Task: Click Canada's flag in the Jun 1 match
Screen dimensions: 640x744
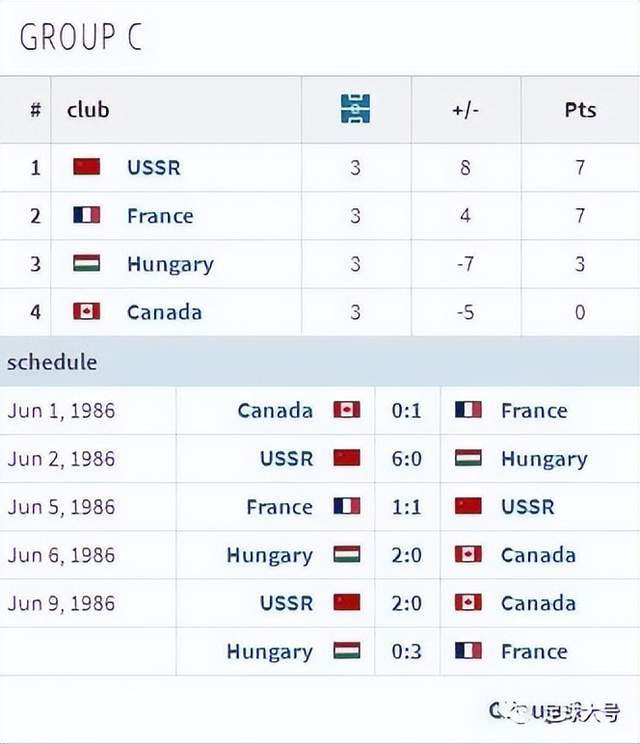Action: tap(347, 409)
